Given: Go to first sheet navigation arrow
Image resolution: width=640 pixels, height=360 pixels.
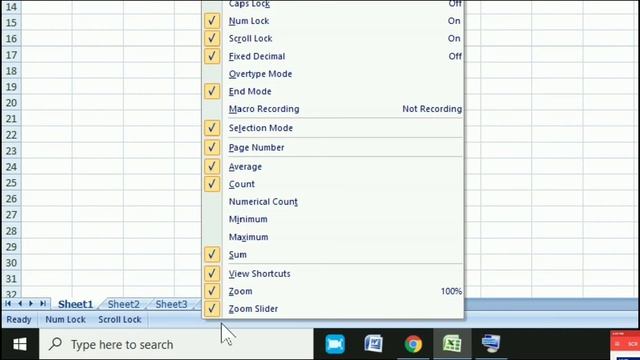Looking at the screenshot, I should point(8,304).
